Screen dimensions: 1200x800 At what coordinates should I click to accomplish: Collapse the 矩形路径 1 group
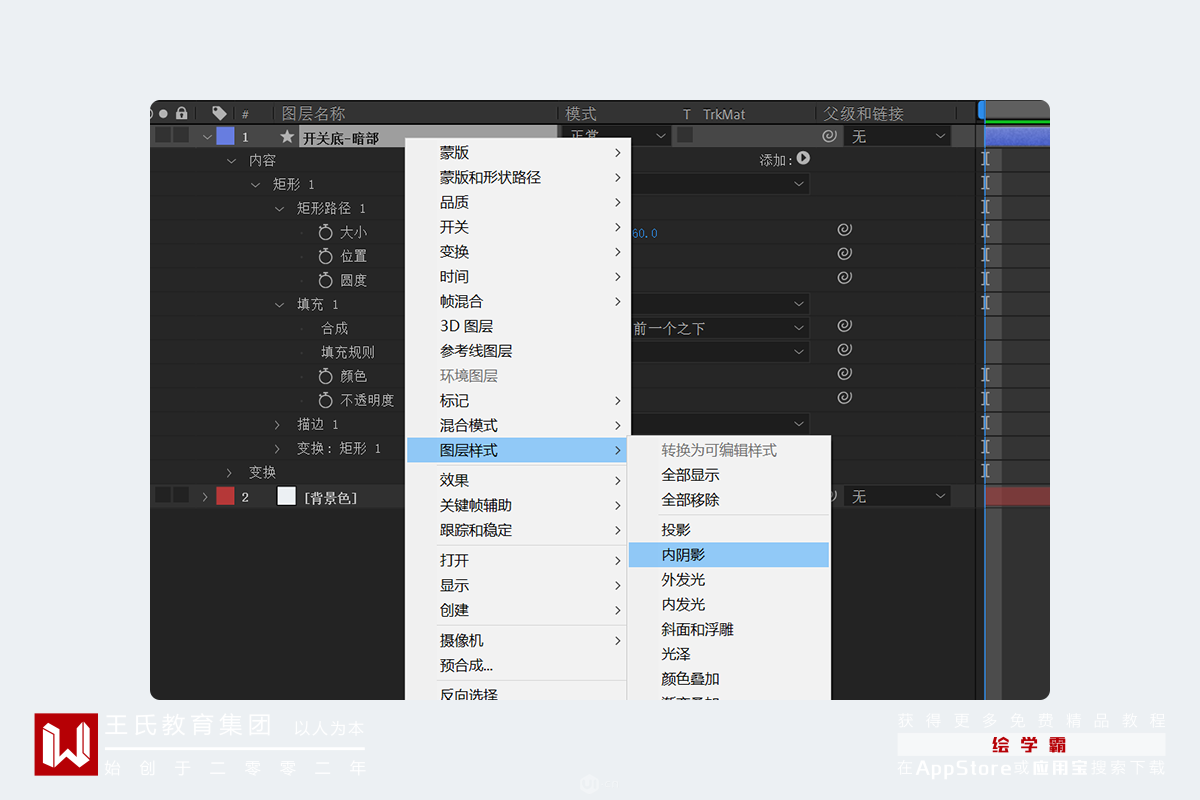pyautogui.click(x=280, y=209)
